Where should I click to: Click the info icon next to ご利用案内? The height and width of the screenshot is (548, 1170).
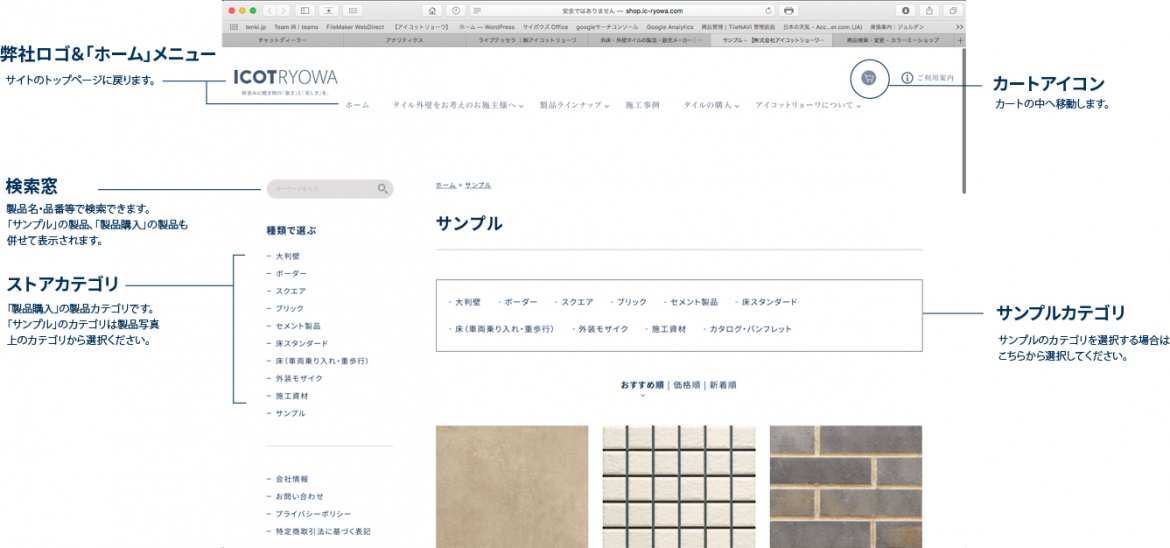tap(907, 78)
